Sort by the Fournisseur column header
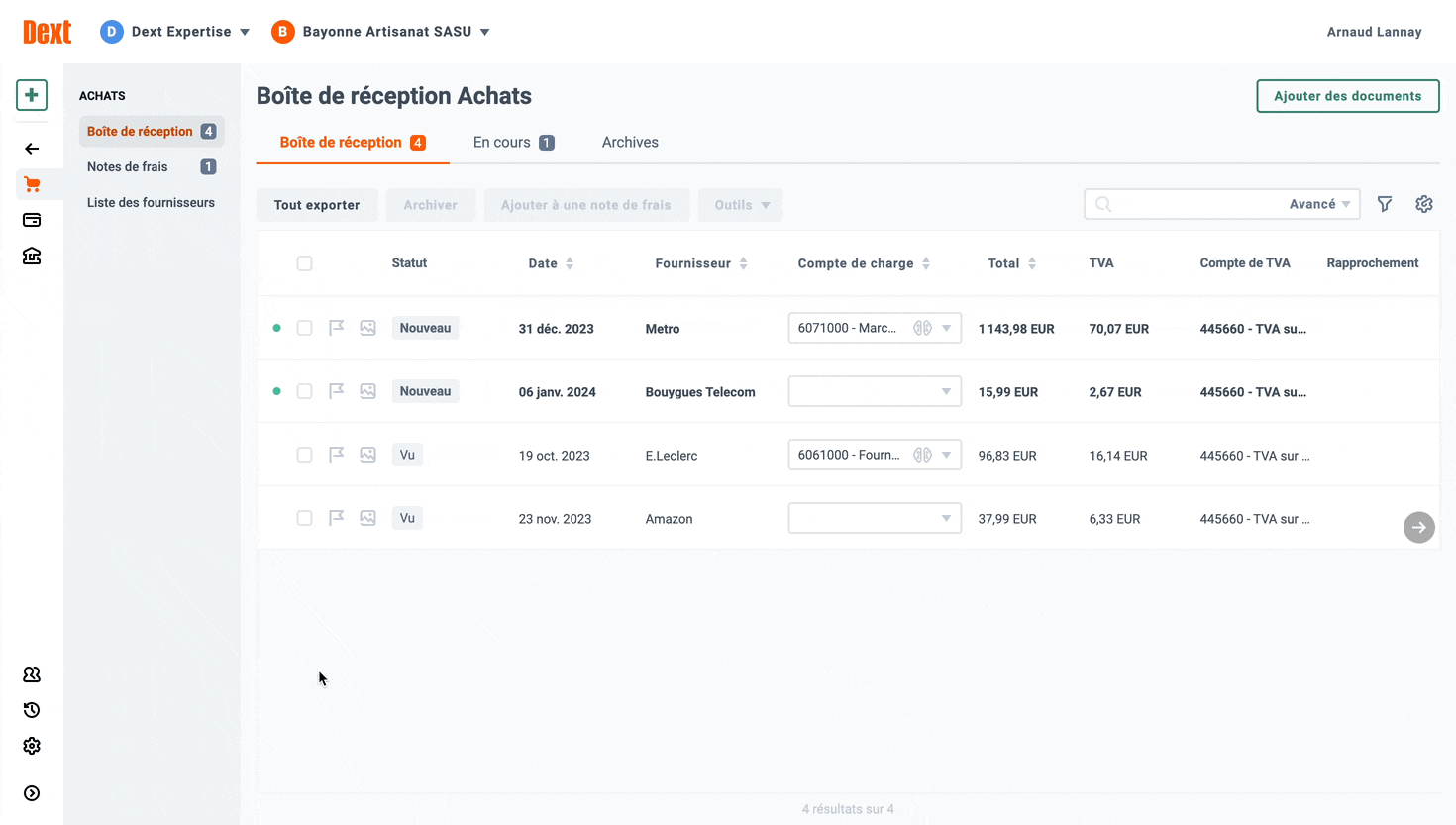The height and width of the screenshot is (825, 1456). pyautogui.click(x=701, y=263)
